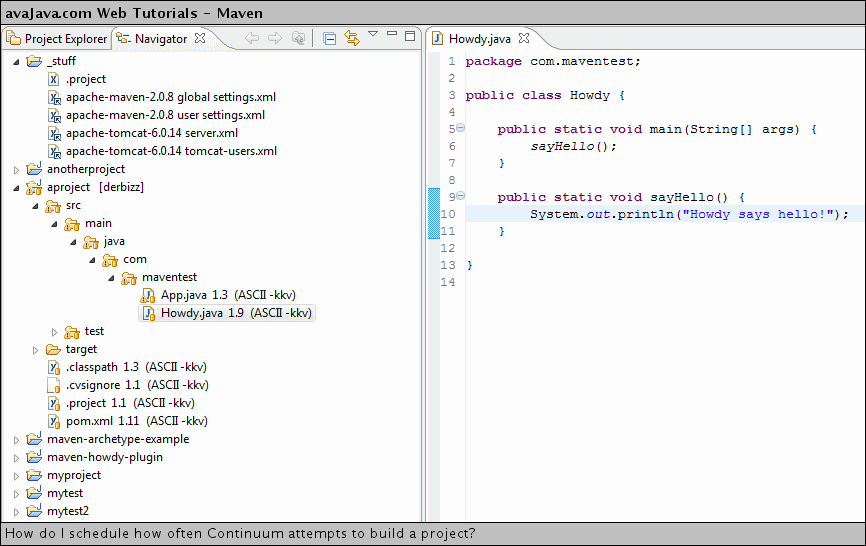Click the aproject CVS project icon
The image size is (866, 546).
pos(34,188)
